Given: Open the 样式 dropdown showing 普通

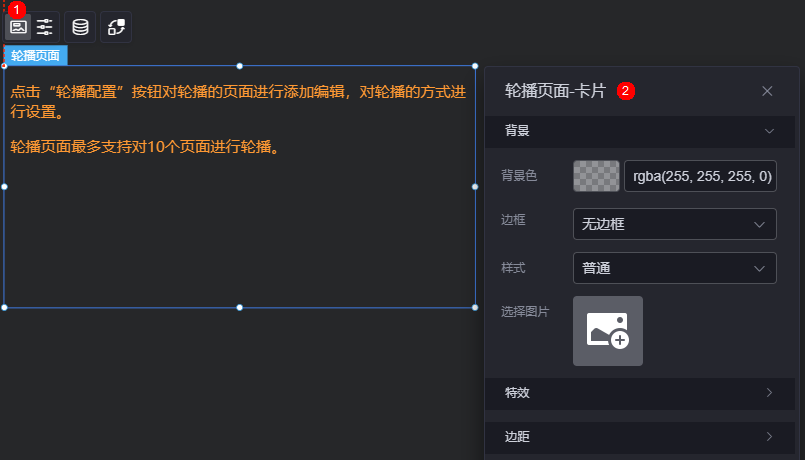Looking at the screenshot, I should [675, 268].
